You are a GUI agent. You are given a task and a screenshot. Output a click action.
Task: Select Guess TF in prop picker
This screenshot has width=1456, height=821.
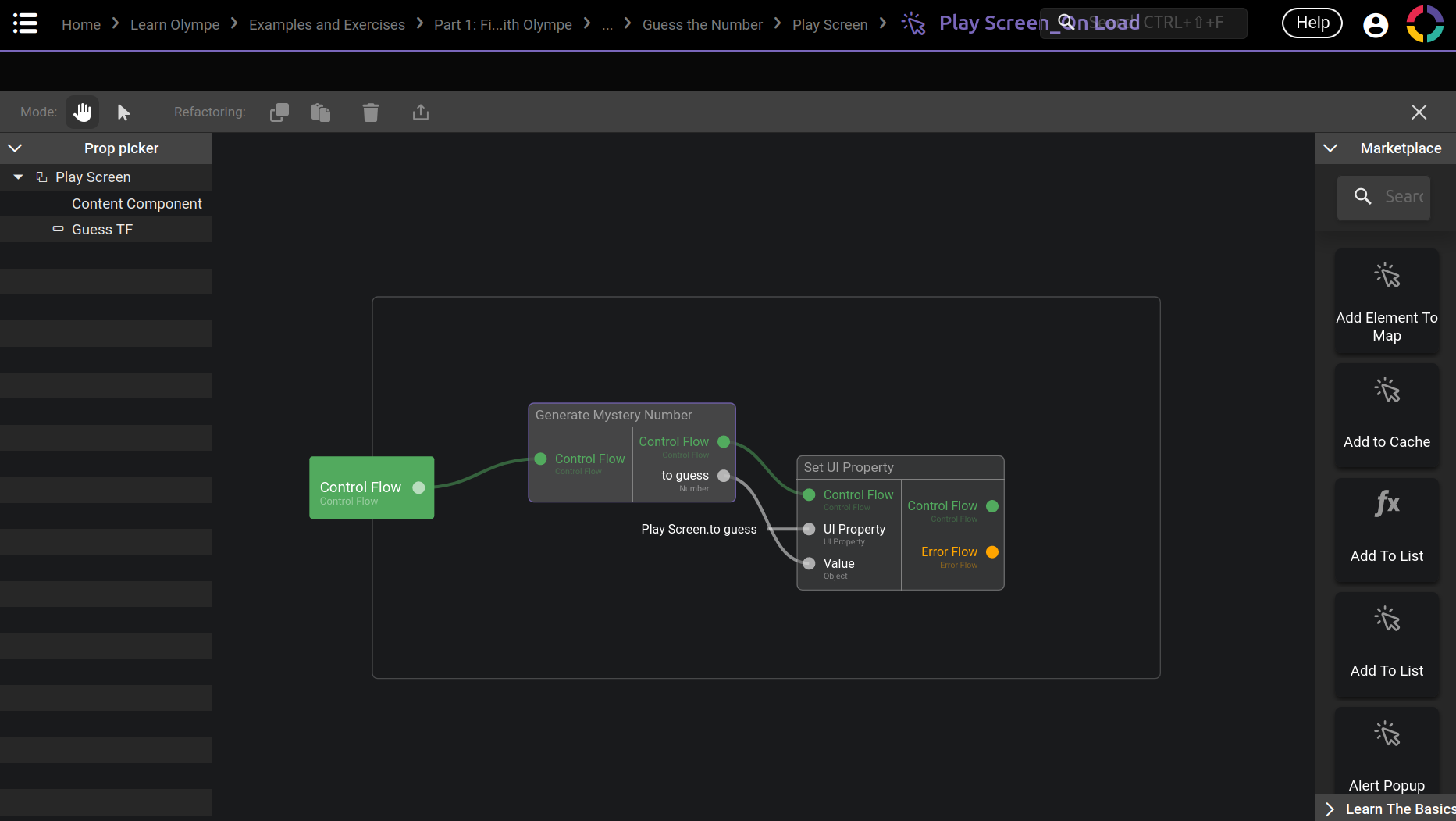pos(102,230)
